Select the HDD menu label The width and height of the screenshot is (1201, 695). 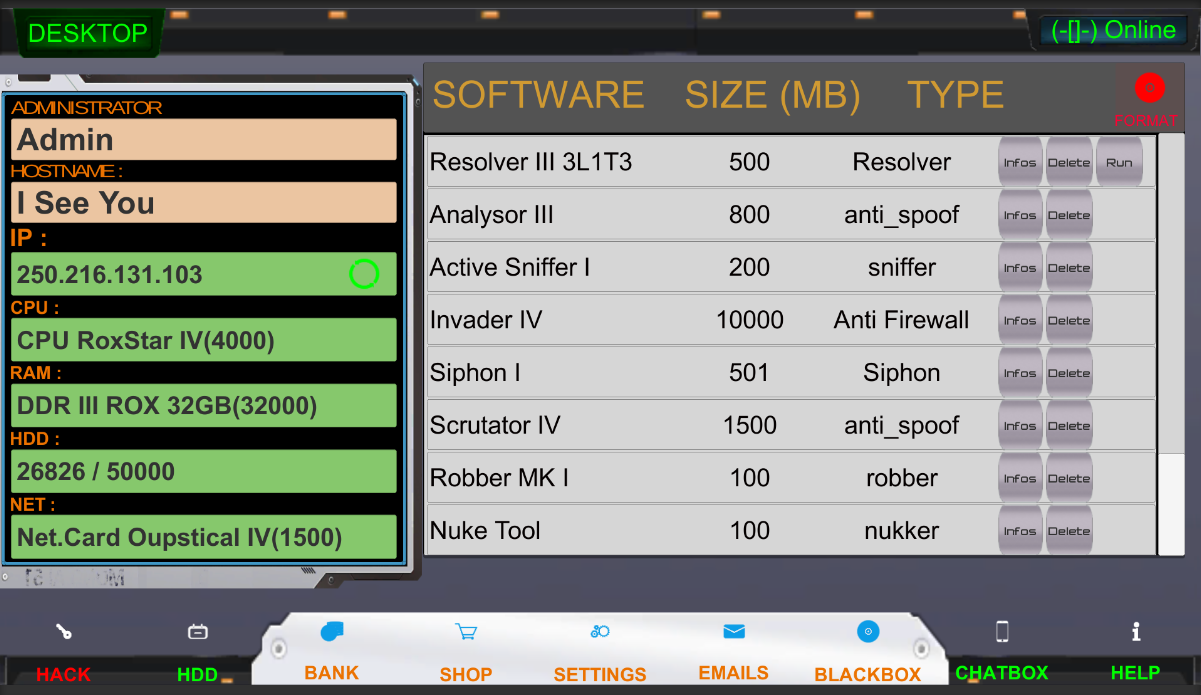click(x=198, y=674)
